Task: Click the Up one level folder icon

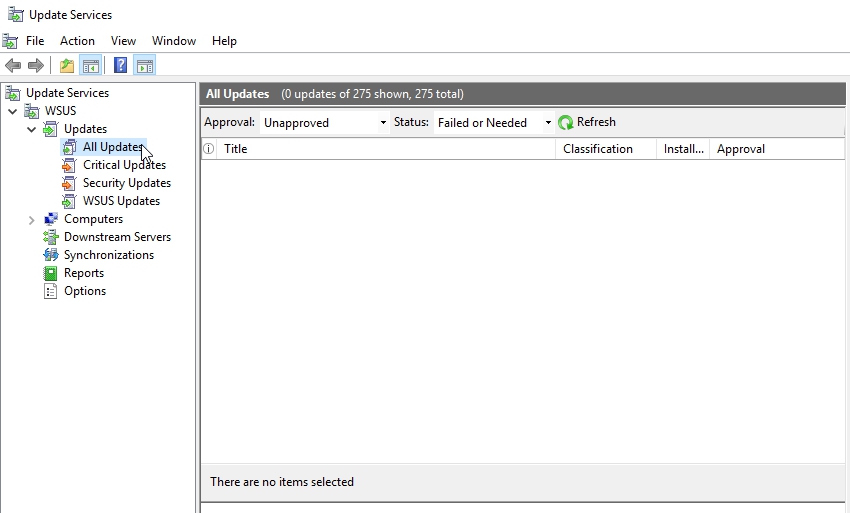Action: [67, 66]
